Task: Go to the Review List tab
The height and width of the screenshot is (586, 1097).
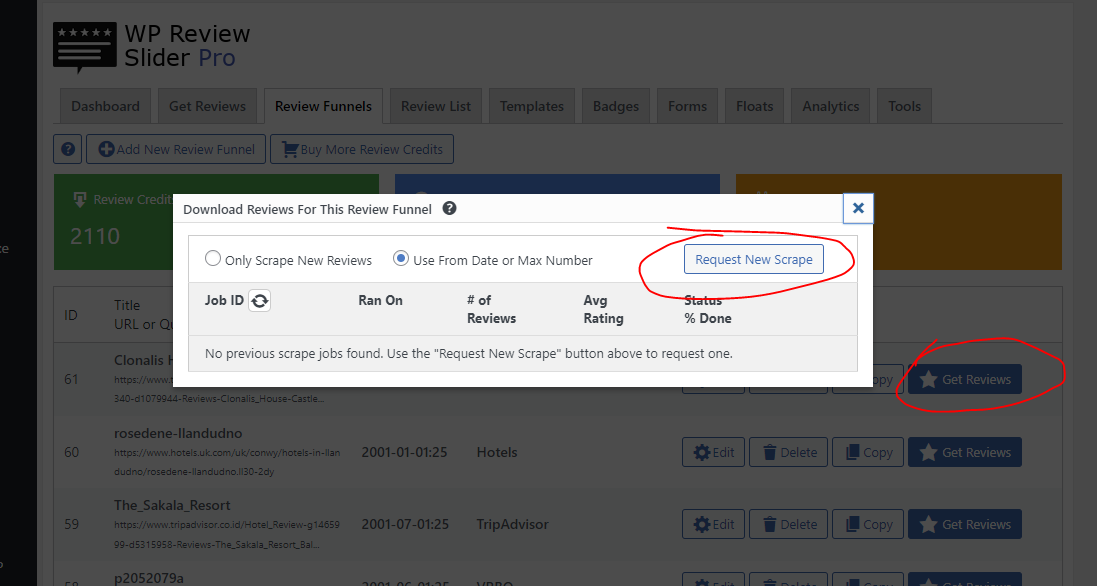Action: tap(436, 106)
